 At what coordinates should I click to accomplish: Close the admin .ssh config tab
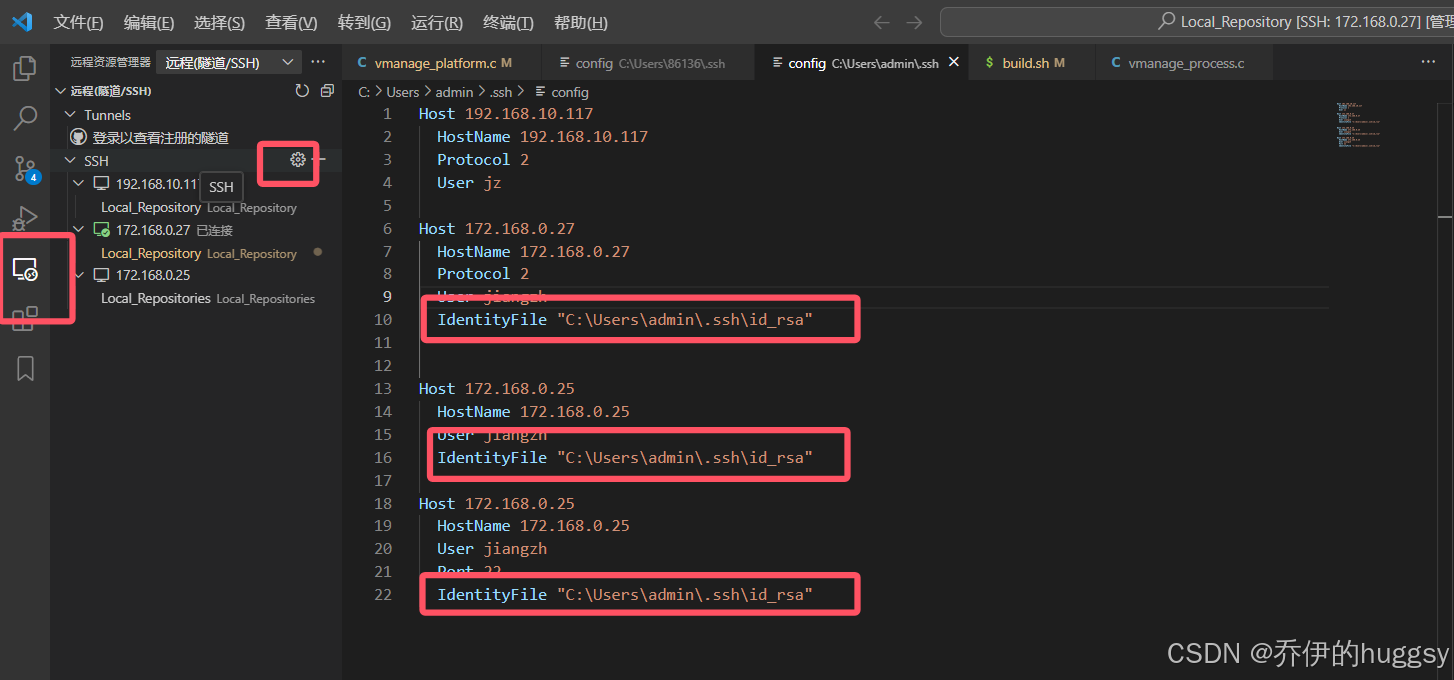[x=954, y=62]
